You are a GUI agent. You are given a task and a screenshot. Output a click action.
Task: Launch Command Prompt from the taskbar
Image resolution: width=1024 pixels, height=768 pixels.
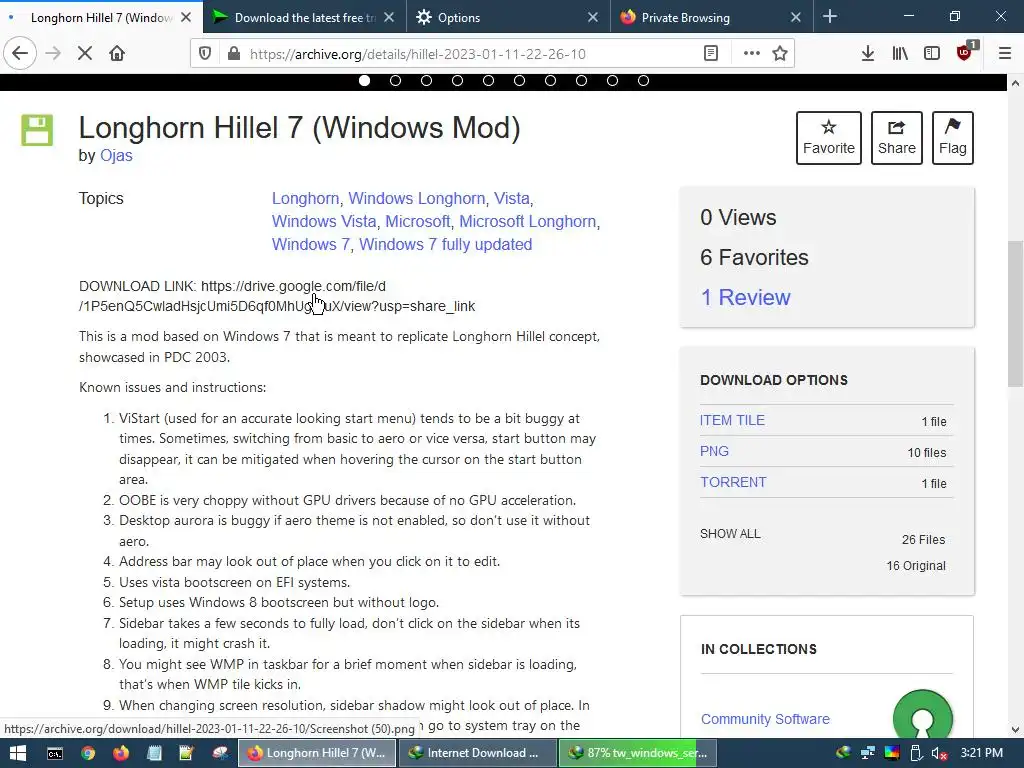(x=55, y=754)
